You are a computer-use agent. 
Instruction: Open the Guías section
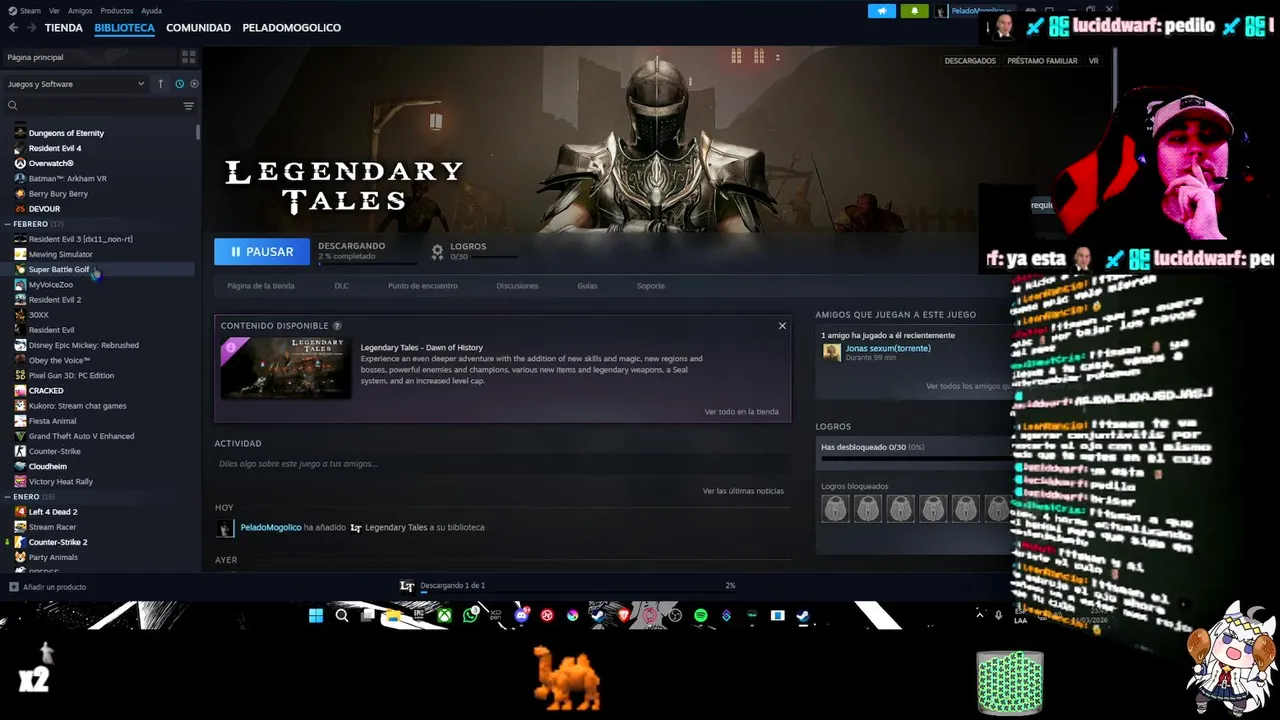pyautogui.click(x=587, y=286)
